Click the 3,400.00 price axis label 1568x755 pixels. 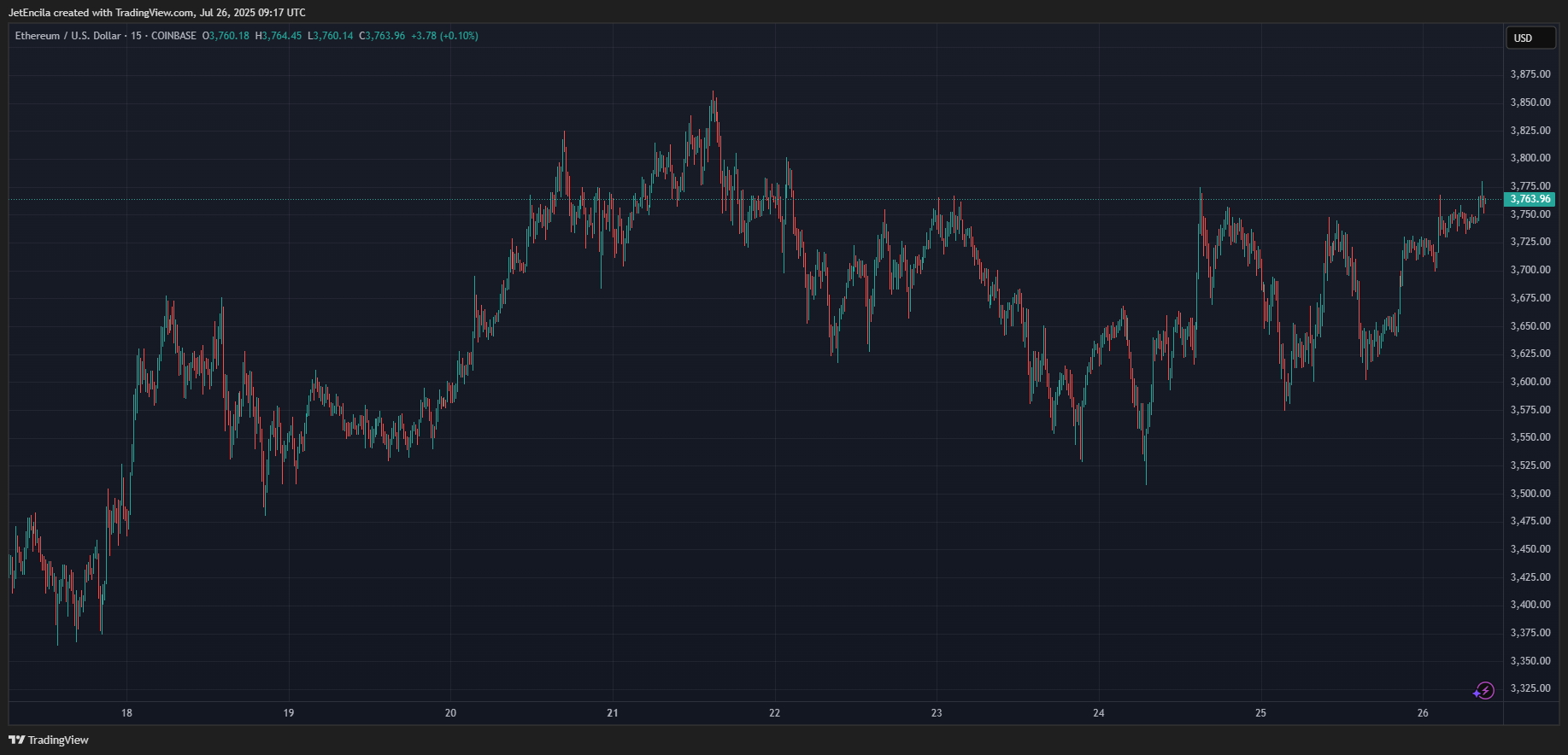click(1530, 605)
